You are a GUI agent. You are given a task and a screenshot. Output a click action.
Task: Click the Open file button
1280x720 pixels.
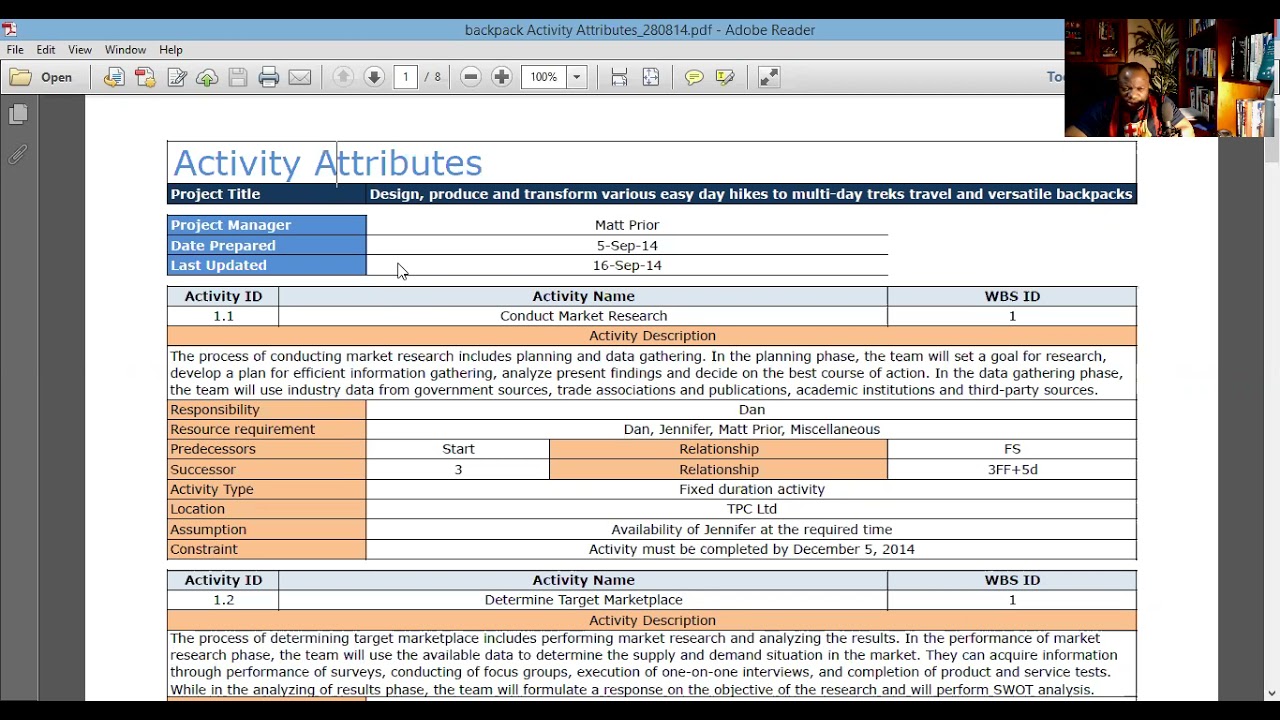click(42, 77)
